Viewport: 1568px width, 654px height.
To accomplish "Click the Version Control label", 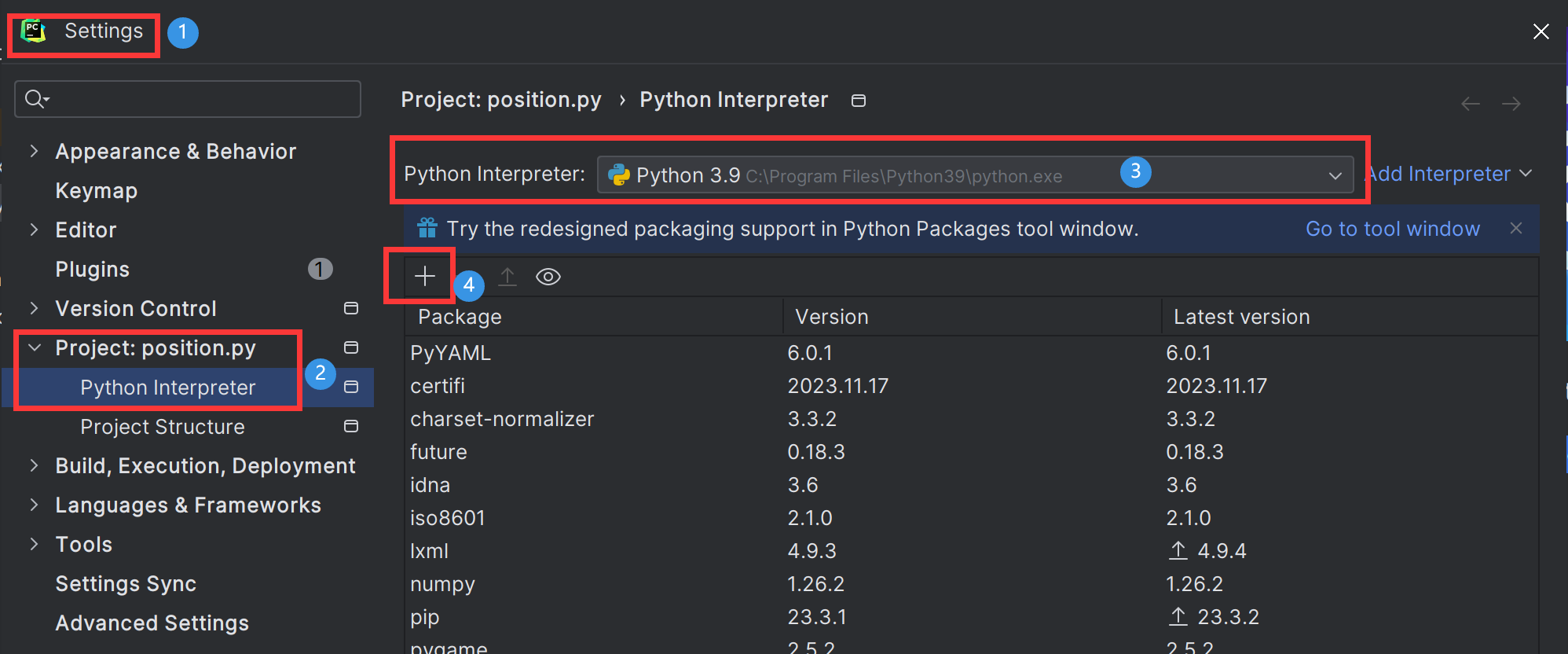I will click(x=136, y=308).
